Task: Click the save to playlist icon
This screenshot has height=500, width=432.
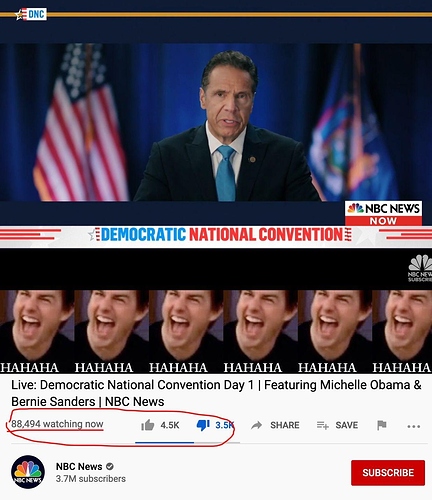Action: [x=323, y=425]
